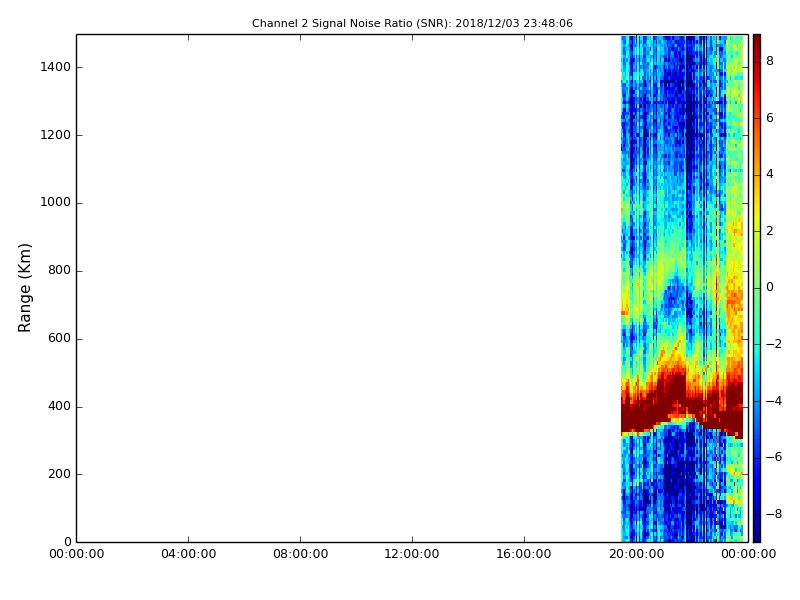Click the 1400 range tick label
Image resolution: width=800 pixels, height=600 pixels.
[x=55, y=67]
